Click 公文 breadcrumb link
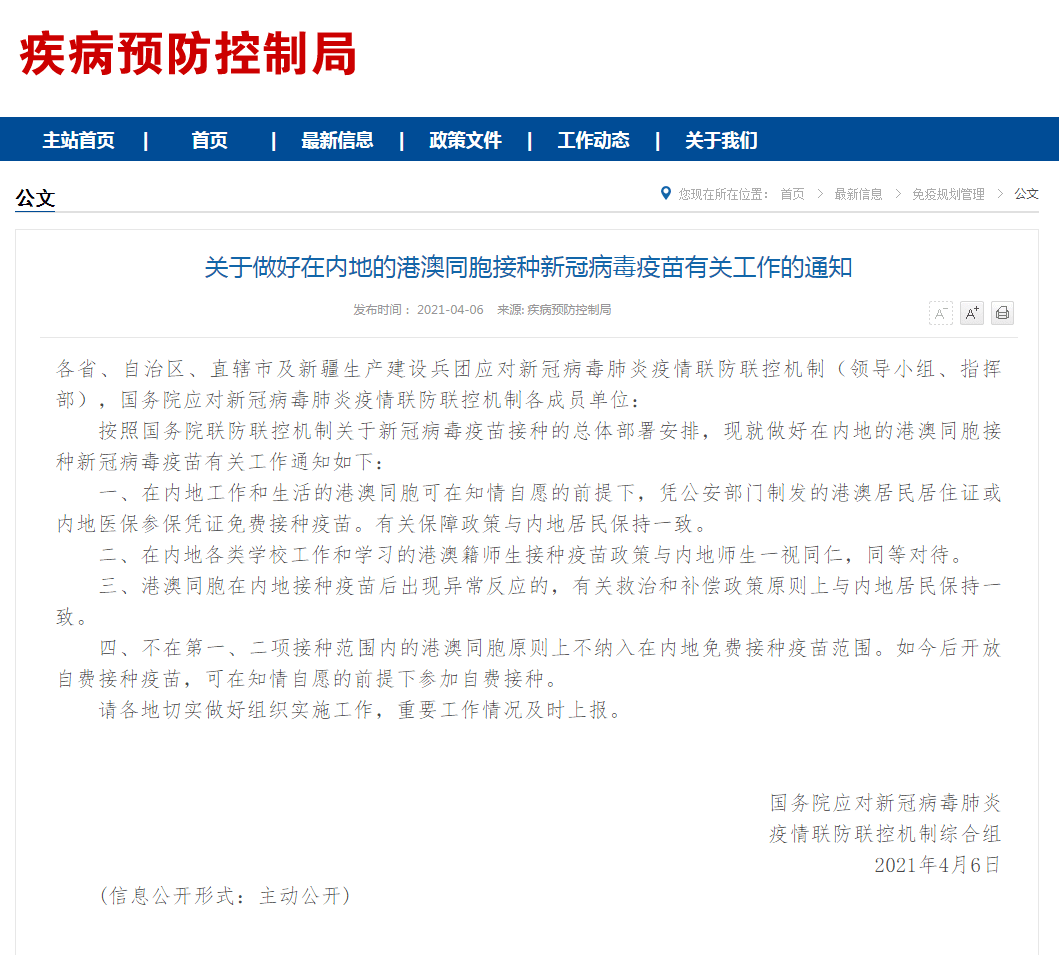The image size is (1059, 955). [1027, 194]
